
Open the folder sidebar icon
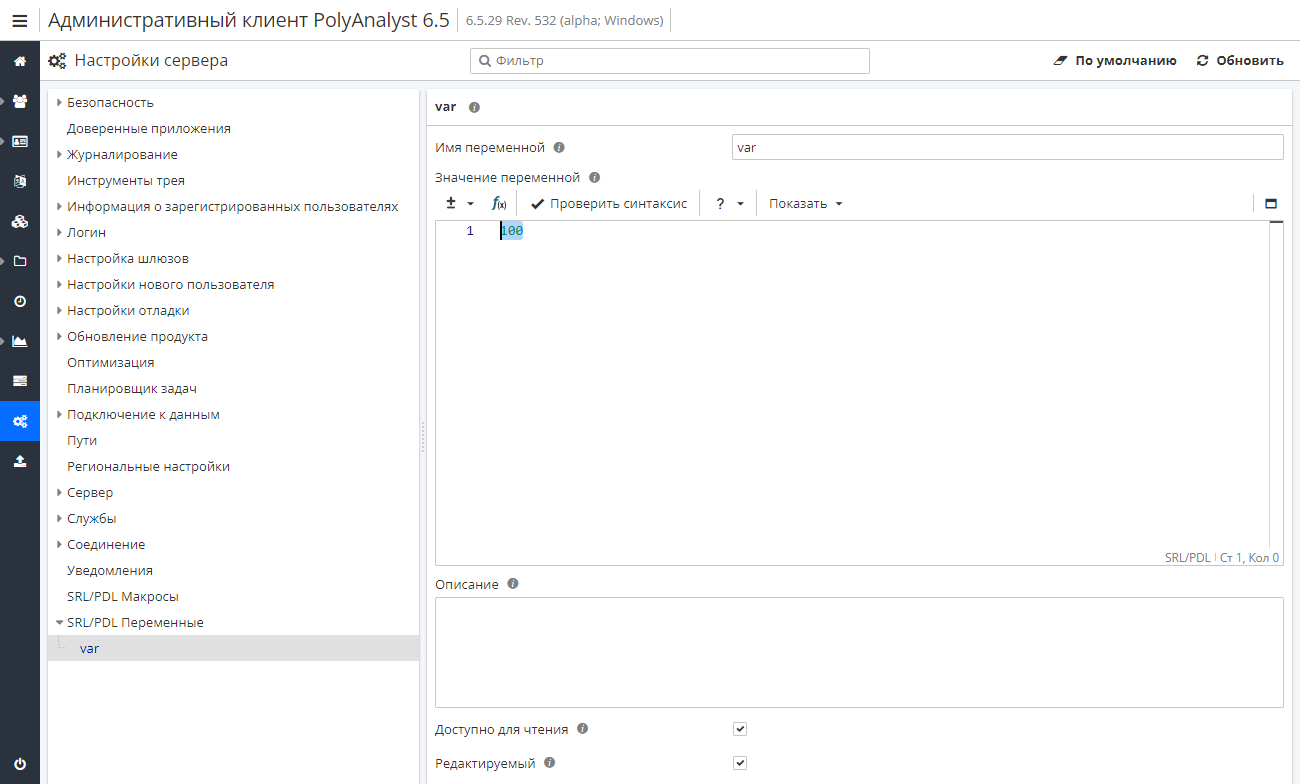click(19, 261)
